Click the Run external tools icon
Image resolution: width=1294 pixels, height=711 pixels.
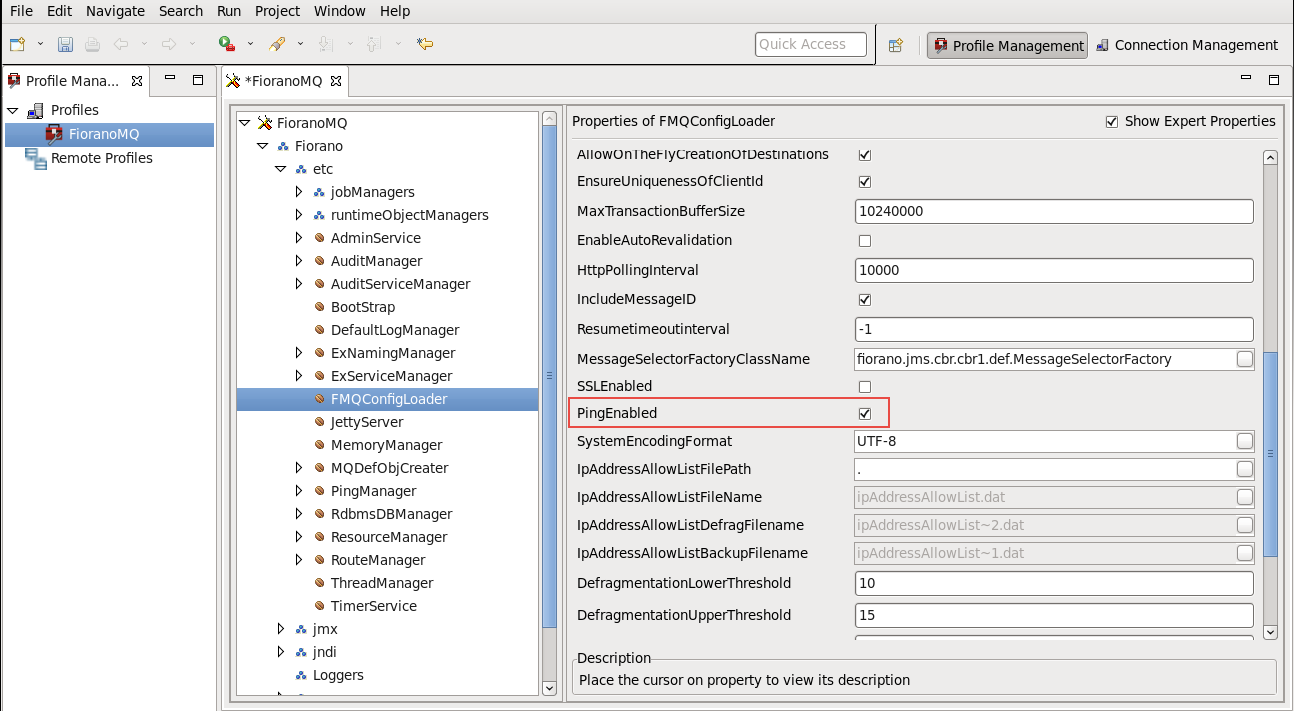point(227,44)
